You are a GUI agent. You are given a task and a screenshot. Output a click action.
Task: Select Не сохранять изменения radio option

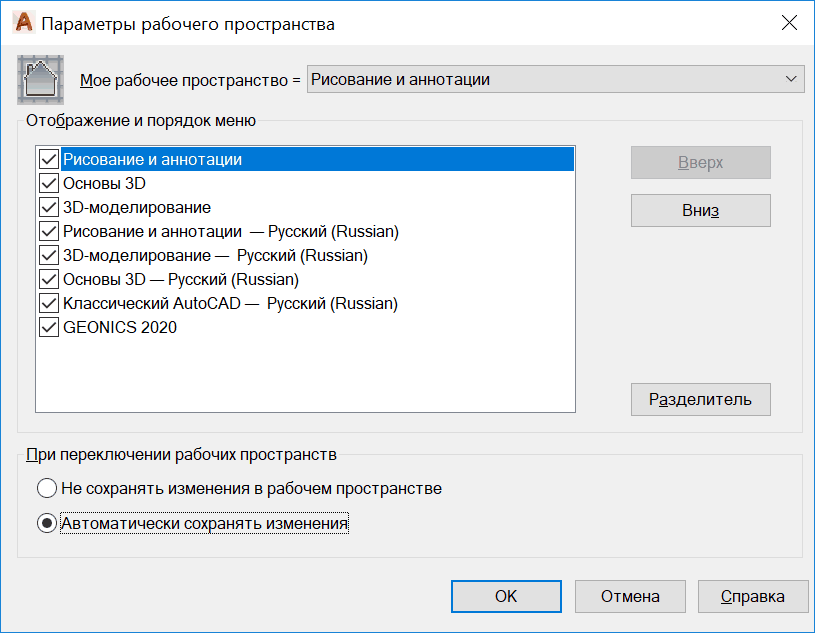(47, 489)
